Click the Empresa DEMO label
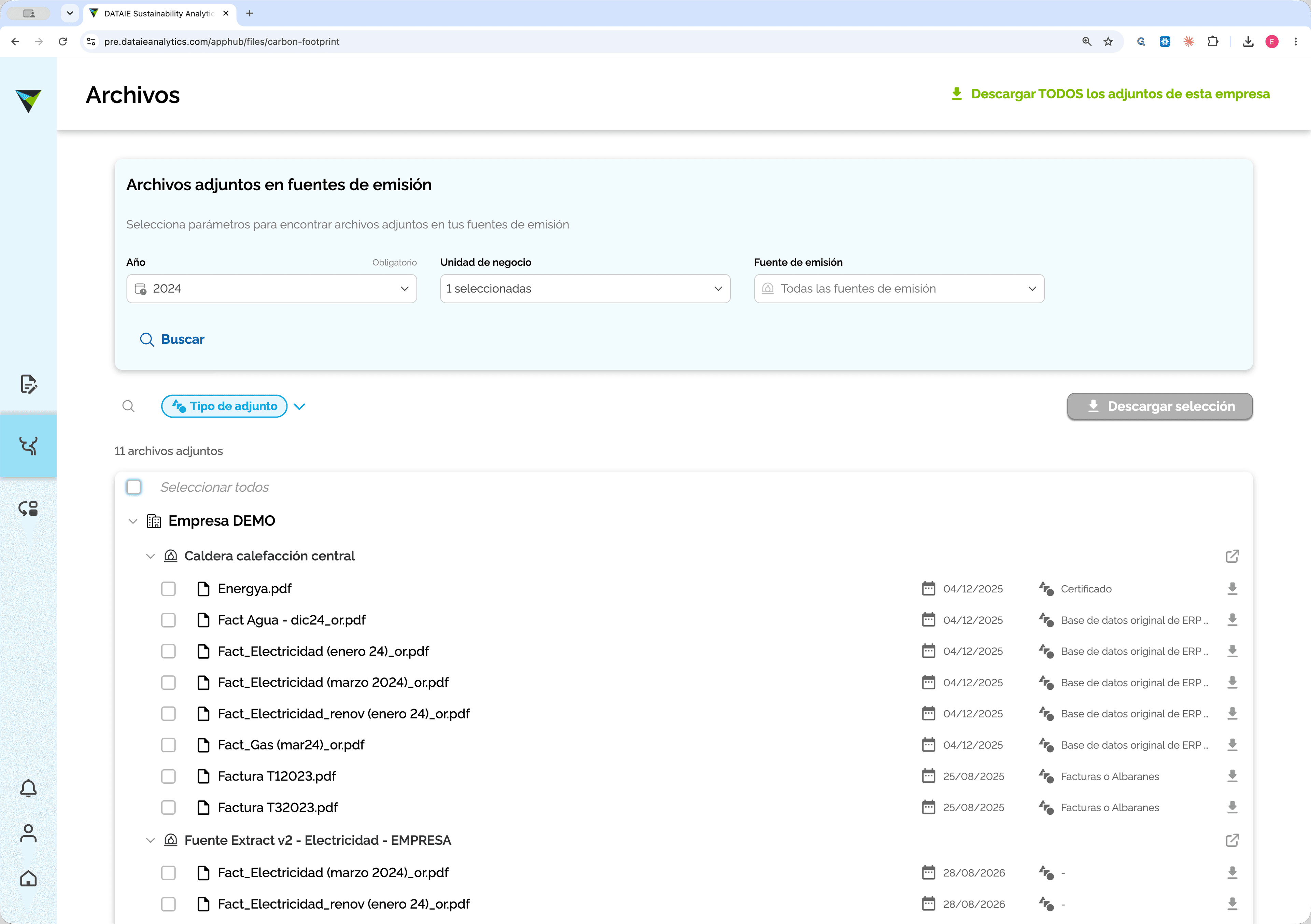Image resolution: width=1311 pixels, height=924 pixels. (222, 521)
